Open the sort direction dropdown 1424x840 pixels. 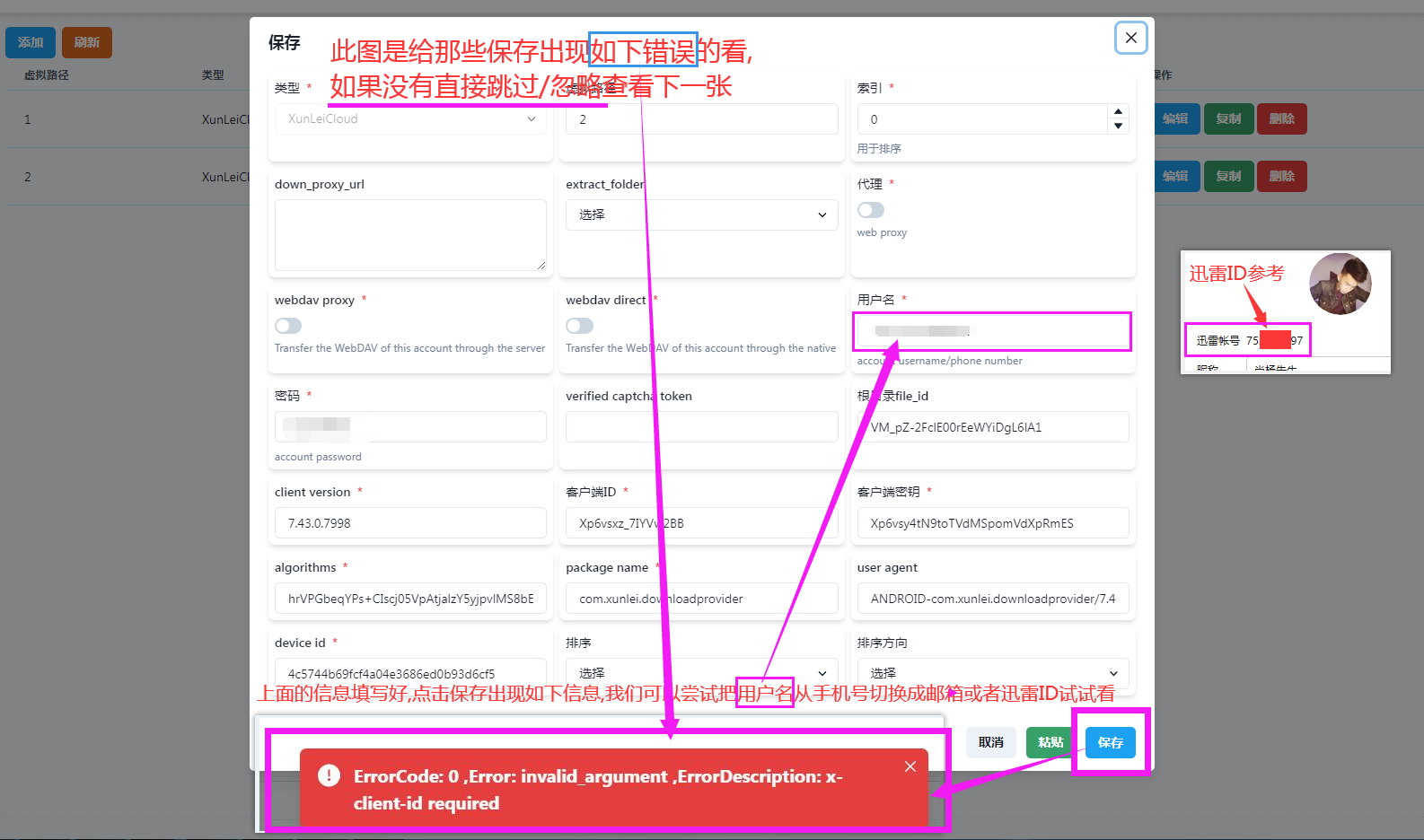point(992,673)
